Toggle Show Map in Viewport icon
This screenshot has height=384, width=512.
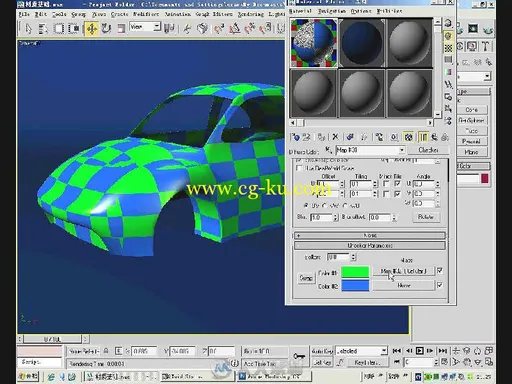coord(409,137)
